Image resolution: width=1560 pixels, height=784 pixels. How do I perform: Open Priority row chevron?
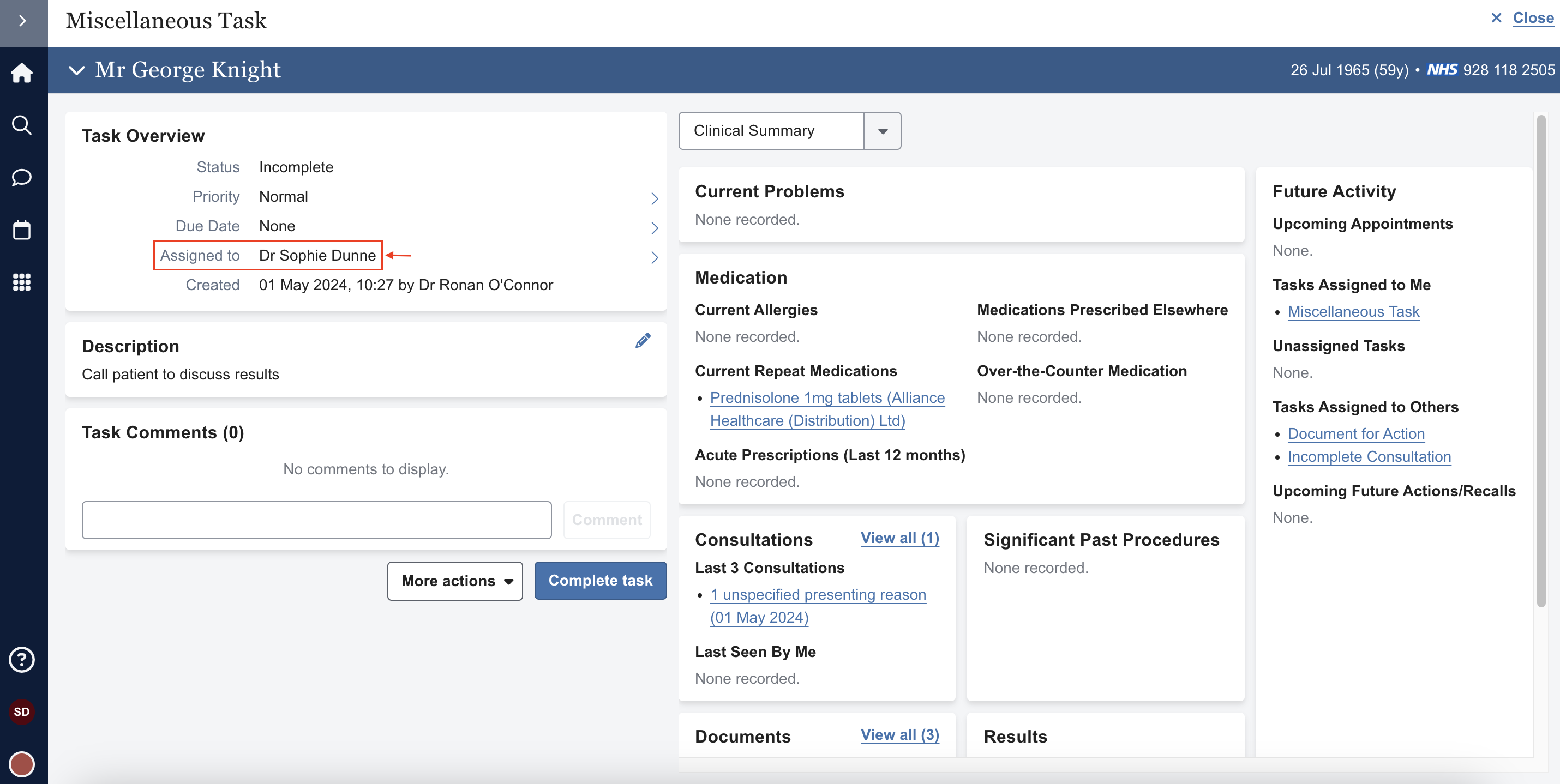click(654, 198)
